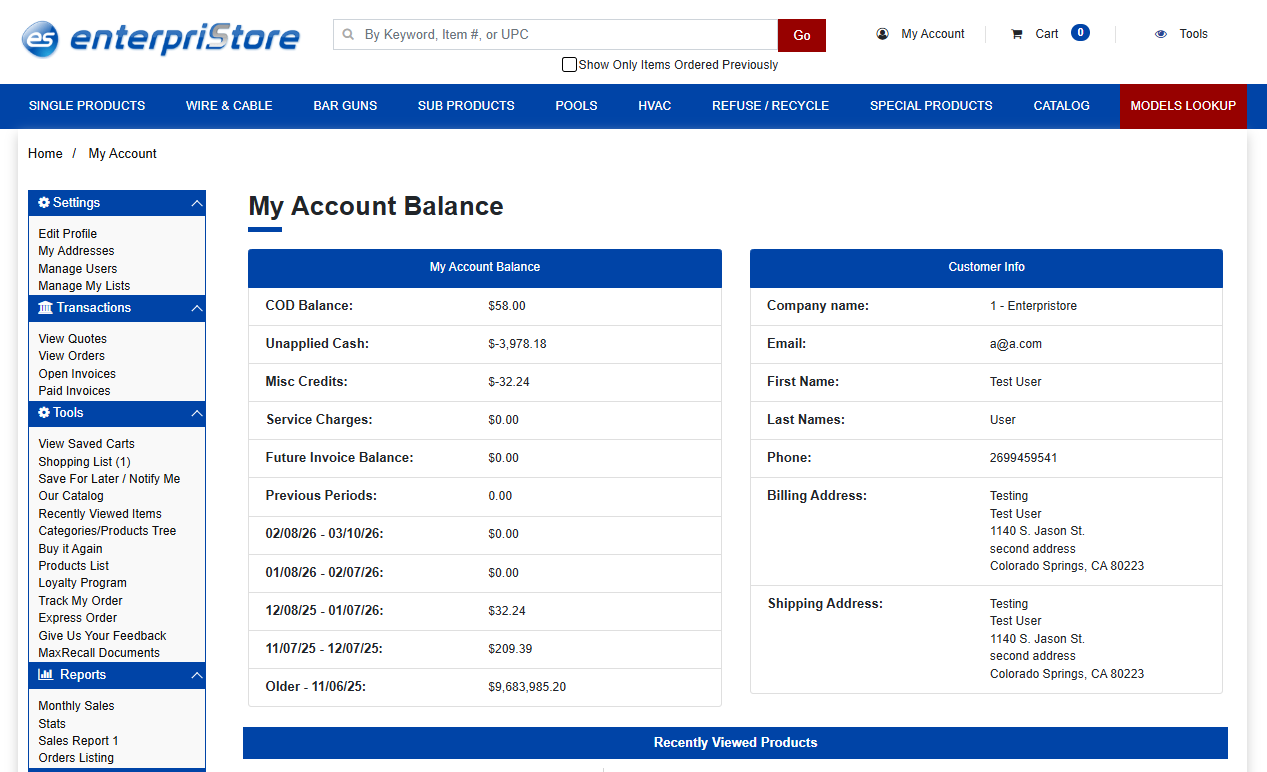Screen dimensions: 1267x772
Task: Open Recently Viewed Items
Action: tap(100, 514)
